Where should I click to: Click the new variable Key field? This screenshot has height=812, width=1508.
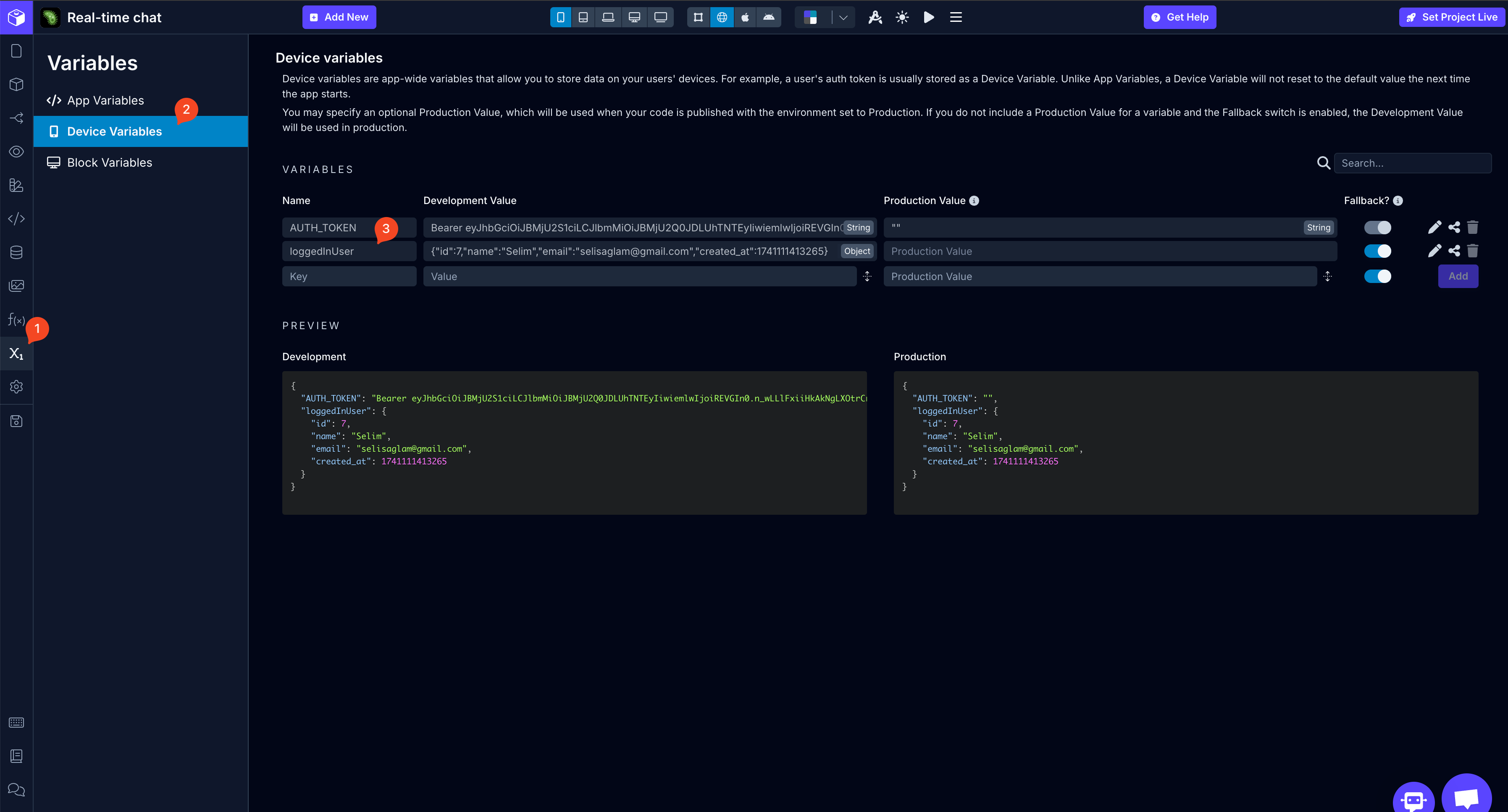(349, 276)
